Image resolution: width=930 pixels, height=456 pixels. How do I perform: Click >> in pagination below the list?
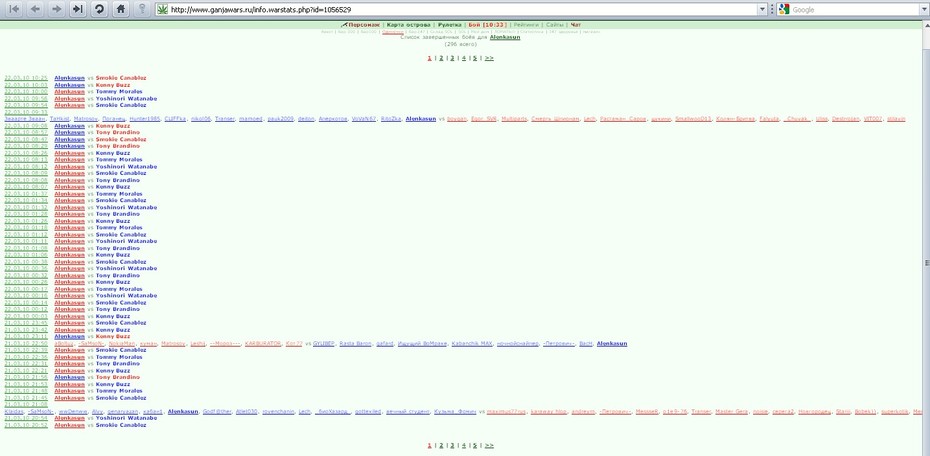coord(489,445)
